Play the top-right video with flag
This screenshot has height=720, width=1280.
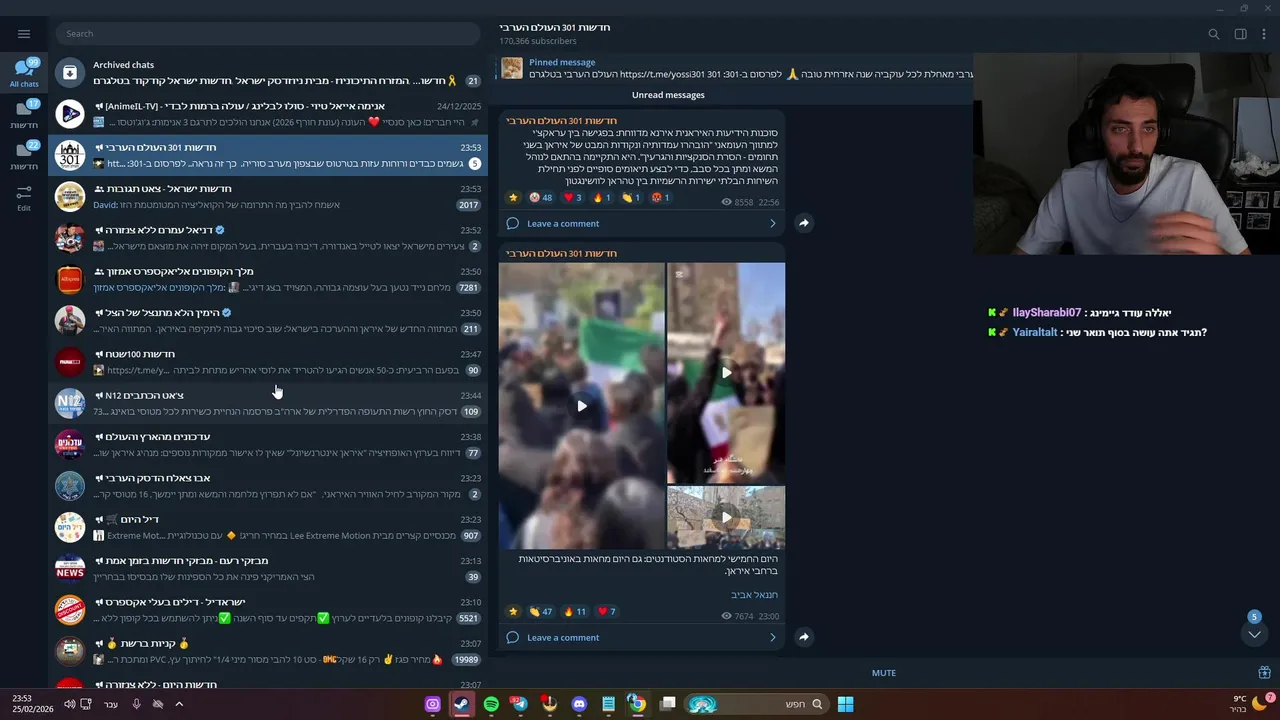click(726, 373)
